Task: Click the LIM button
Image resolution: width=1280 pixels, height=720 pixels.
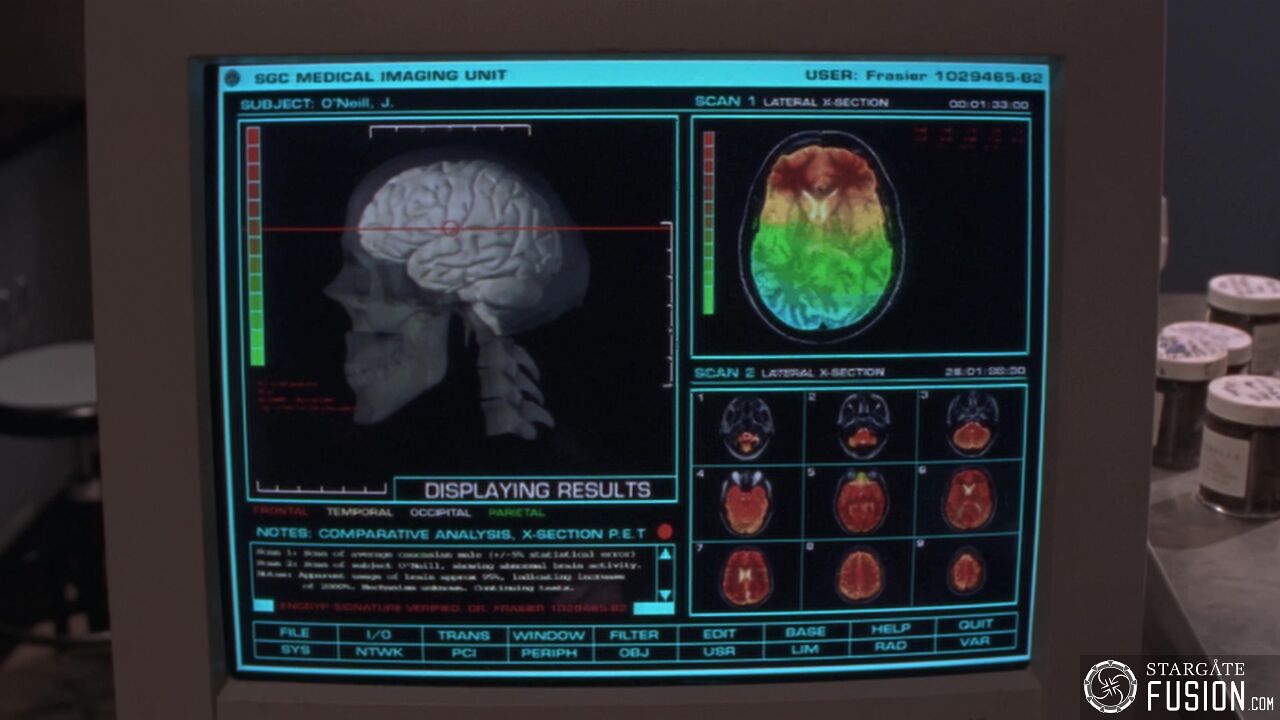Action: [805, 649]
